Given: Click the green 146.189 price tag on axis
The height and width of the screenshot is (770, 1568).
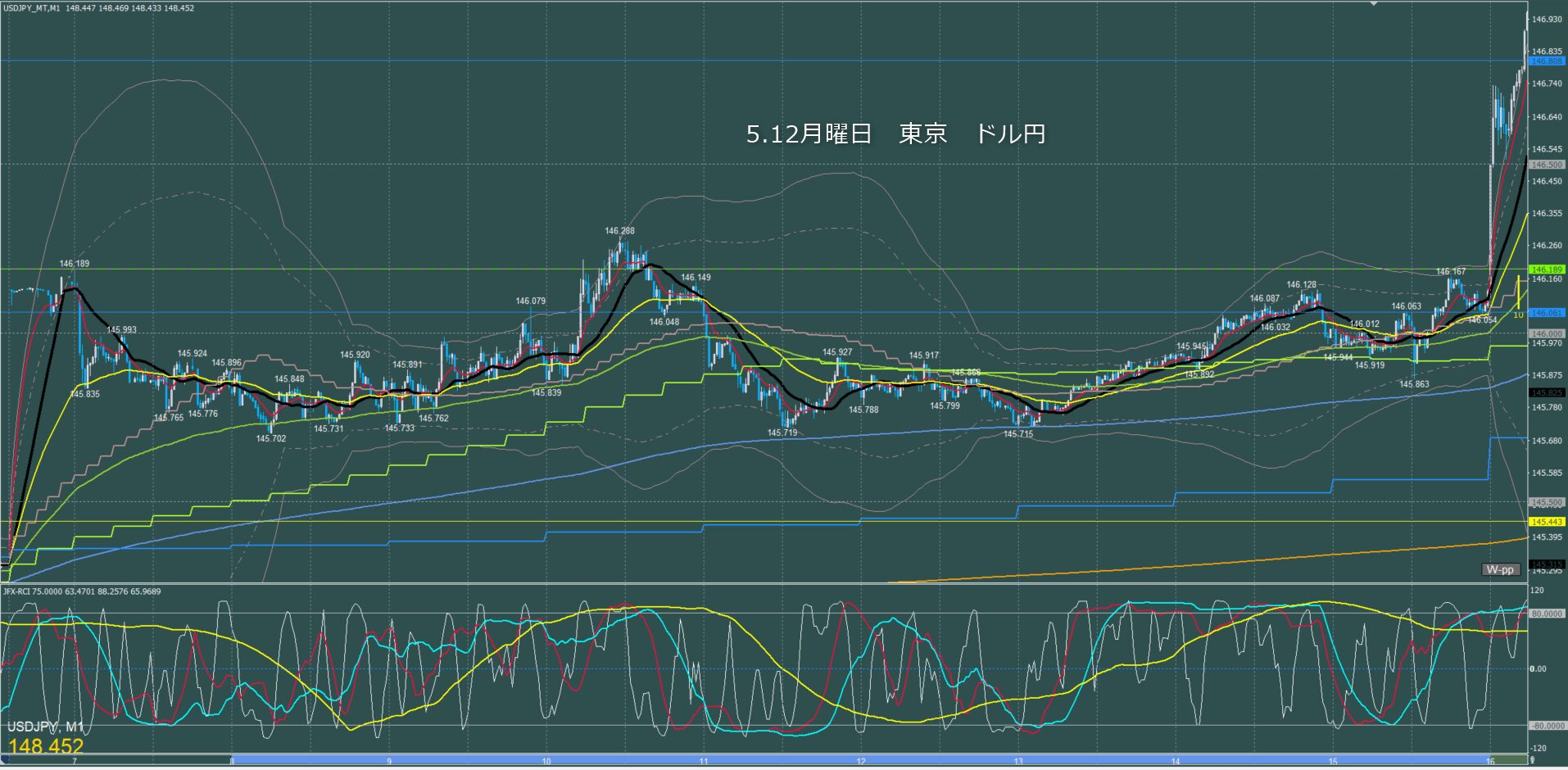Looking at the screenshot, I should [x=1547, y=269].
